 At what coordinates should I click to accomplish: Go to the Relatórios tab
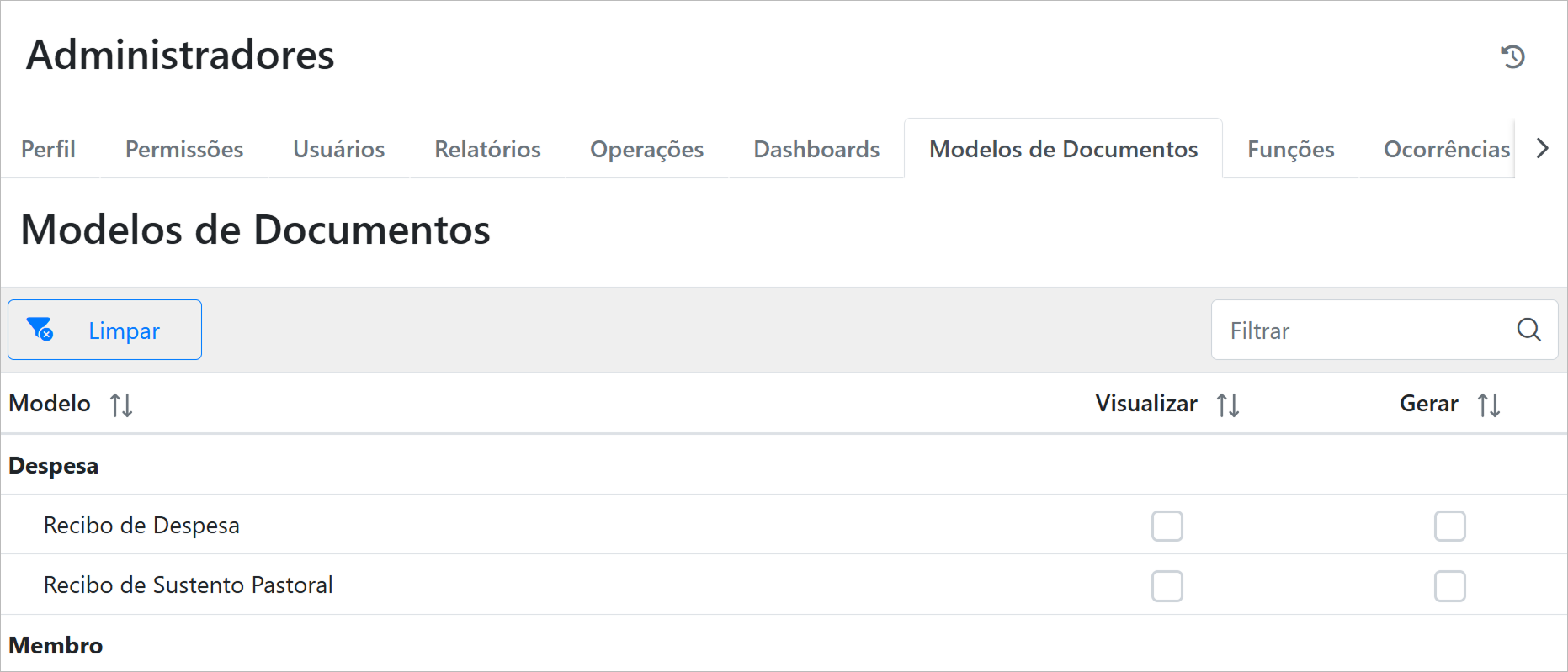click(487, 149)
